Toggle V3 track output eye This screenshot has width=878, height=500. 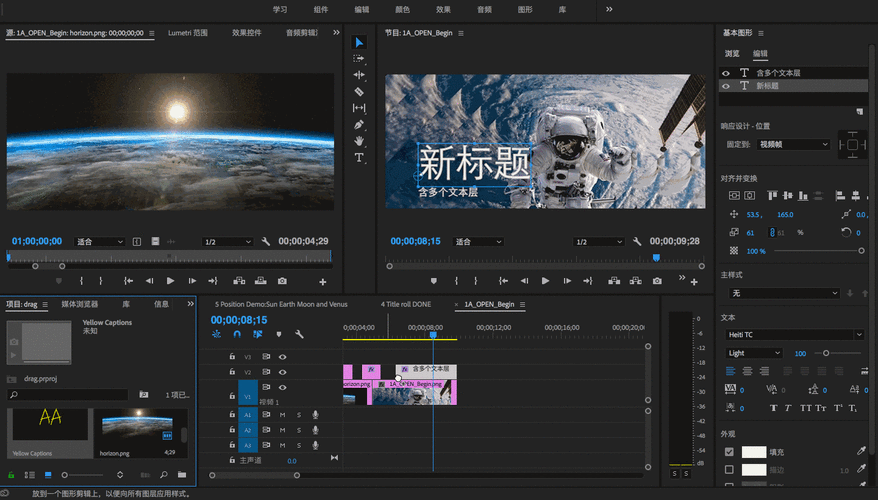pyautogui.click(x=282, y=357)
